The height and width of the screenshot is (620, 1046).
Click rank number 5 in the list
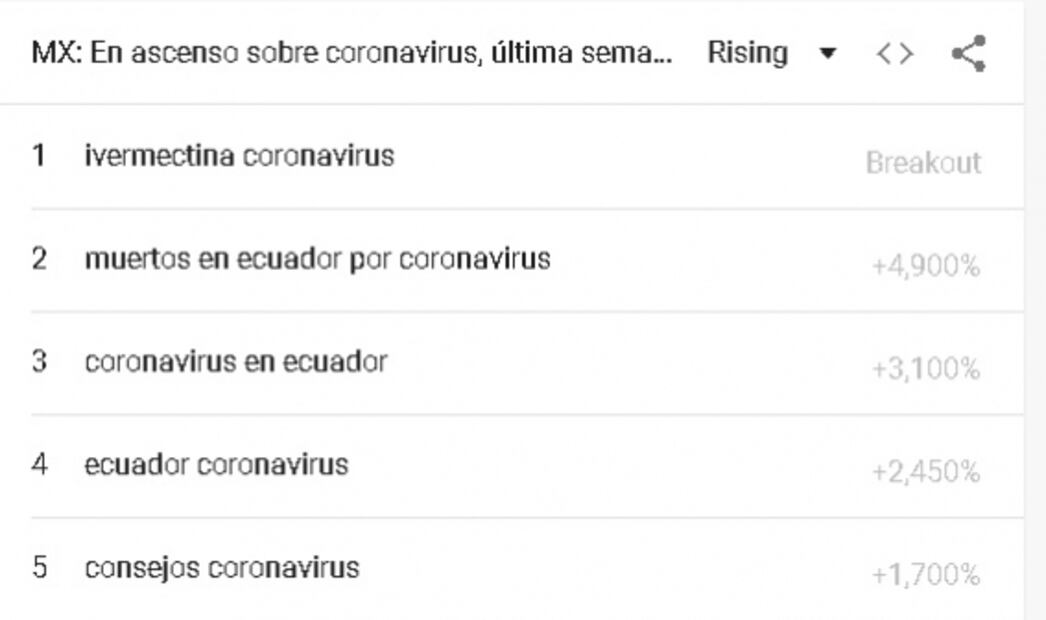pos(39,568)
